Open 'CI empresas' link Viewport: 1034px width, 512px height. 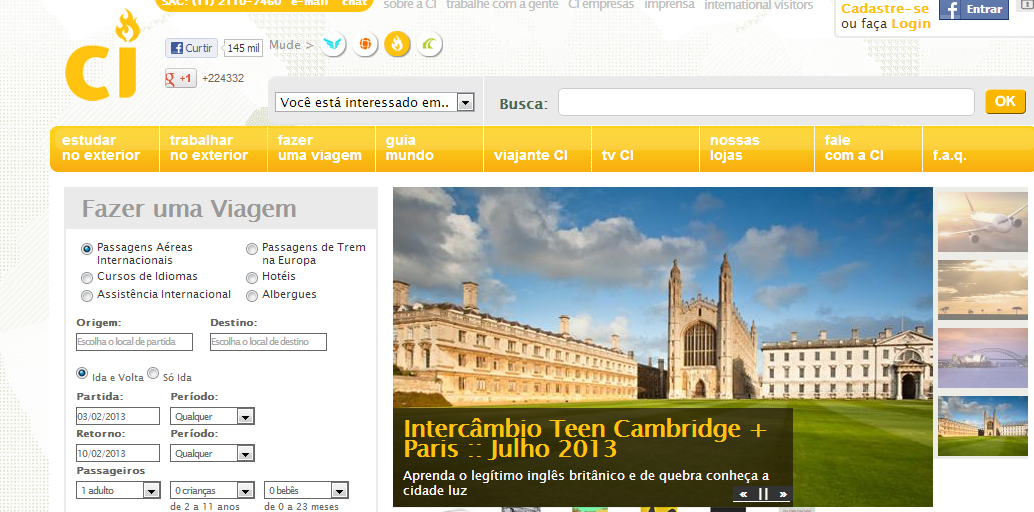(x=601, y=5)
